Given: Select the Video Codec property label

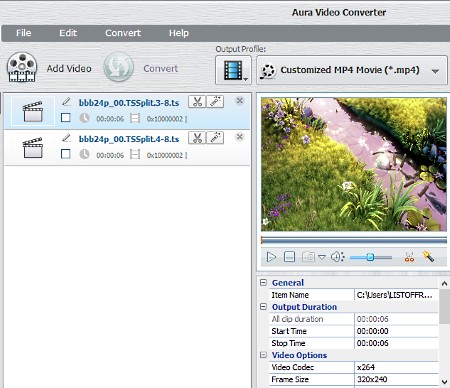Looking at the screenshot, I should point(292,367).
